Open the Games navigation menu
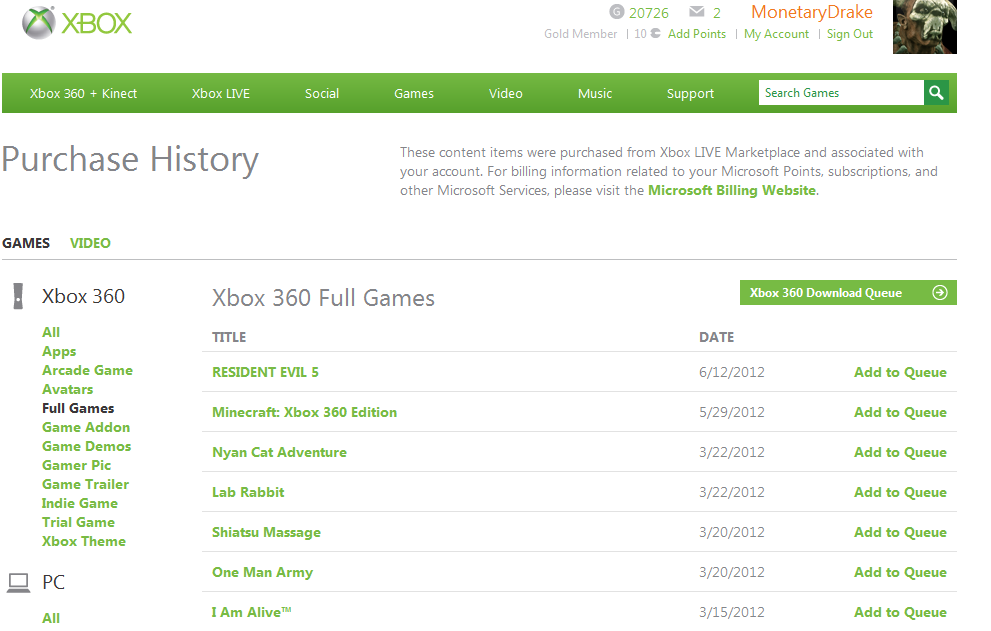Image resolution: width=991 pixels, height=631 pixels. point(414,93)
